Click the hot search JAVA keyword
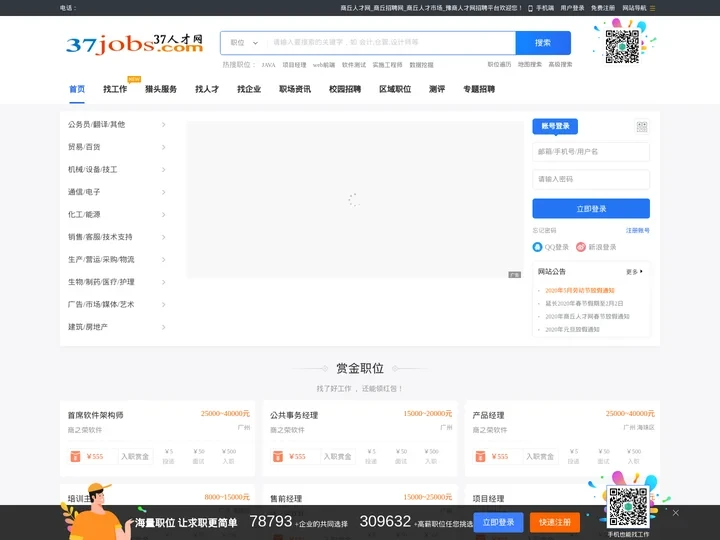720x540 pixels. pos(268,65)
